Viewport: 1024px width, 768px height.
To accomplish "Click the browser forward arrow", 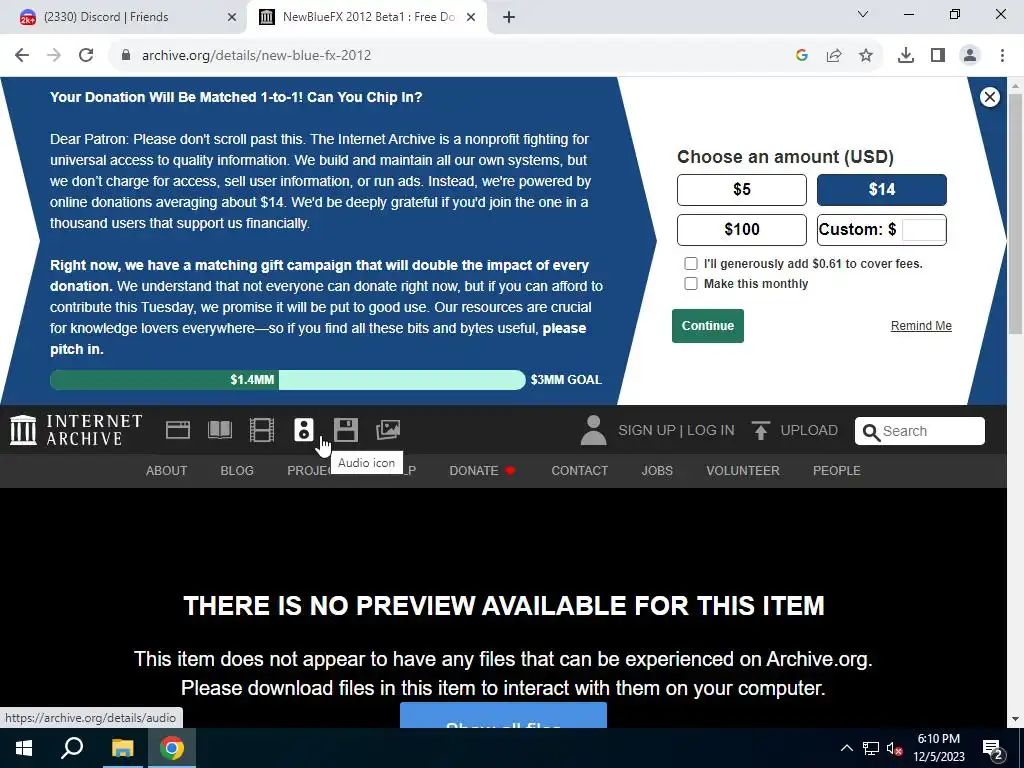I will 54,55.
